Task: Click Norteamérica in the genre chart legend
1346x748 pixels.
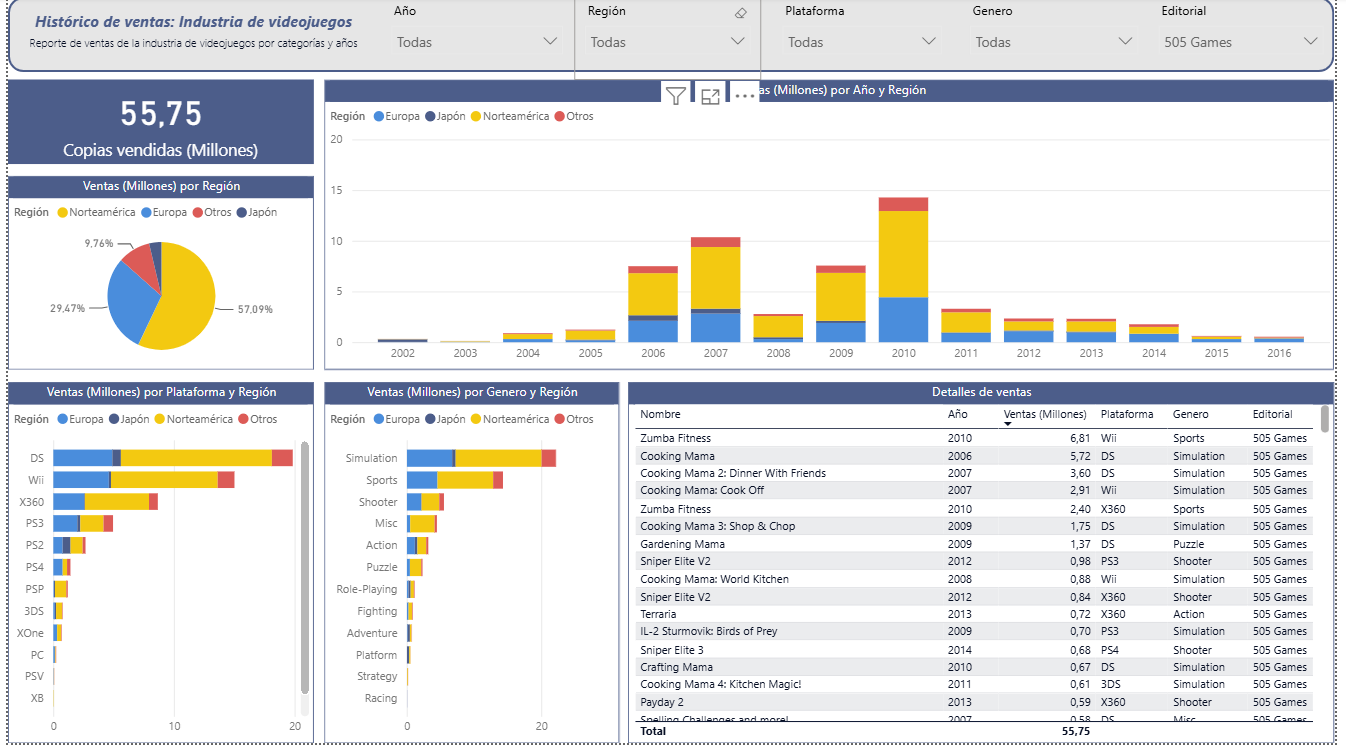Action: point(509,419)
